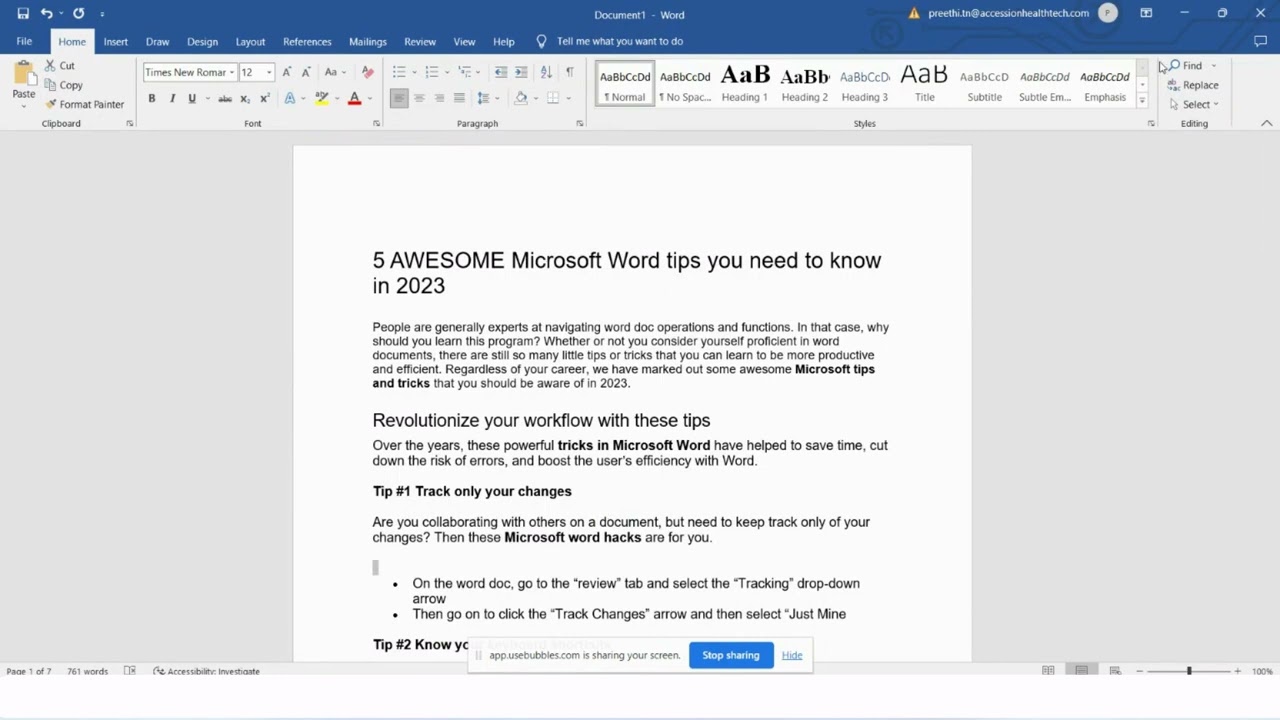
Task: Toggle Underline formatting
Action: 192,98
